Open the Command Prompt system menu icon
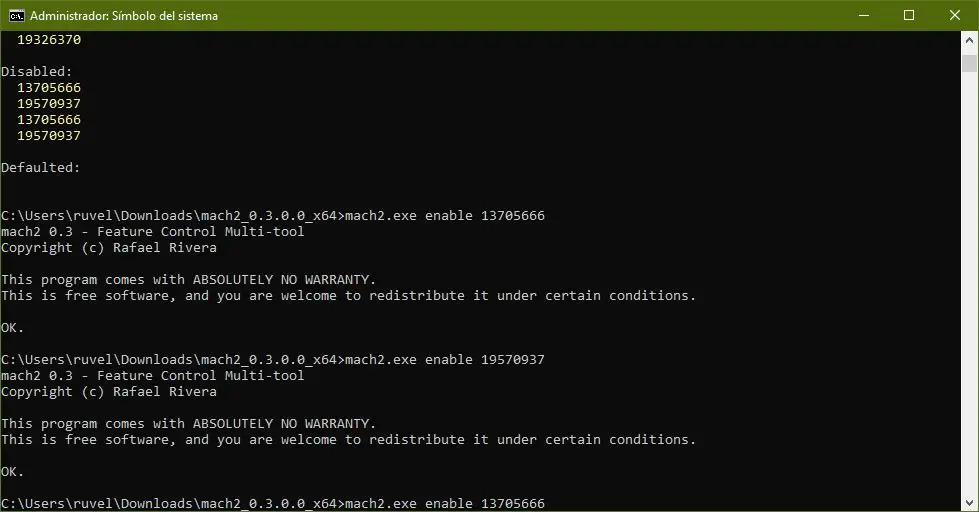 [x=16, y=15]
